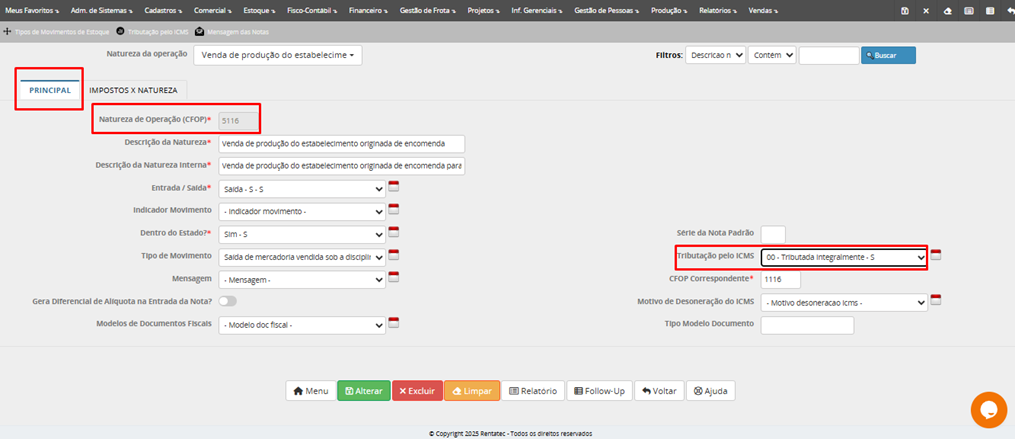
Task: Expand the Natureza da operação dropdown
Action: click(x=277, y=55)
